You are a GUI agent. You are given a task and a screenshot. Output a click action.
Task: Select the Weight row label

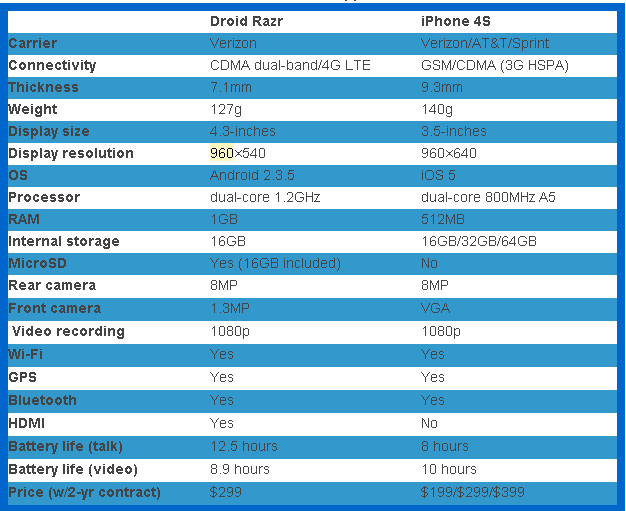pos(33,109)
